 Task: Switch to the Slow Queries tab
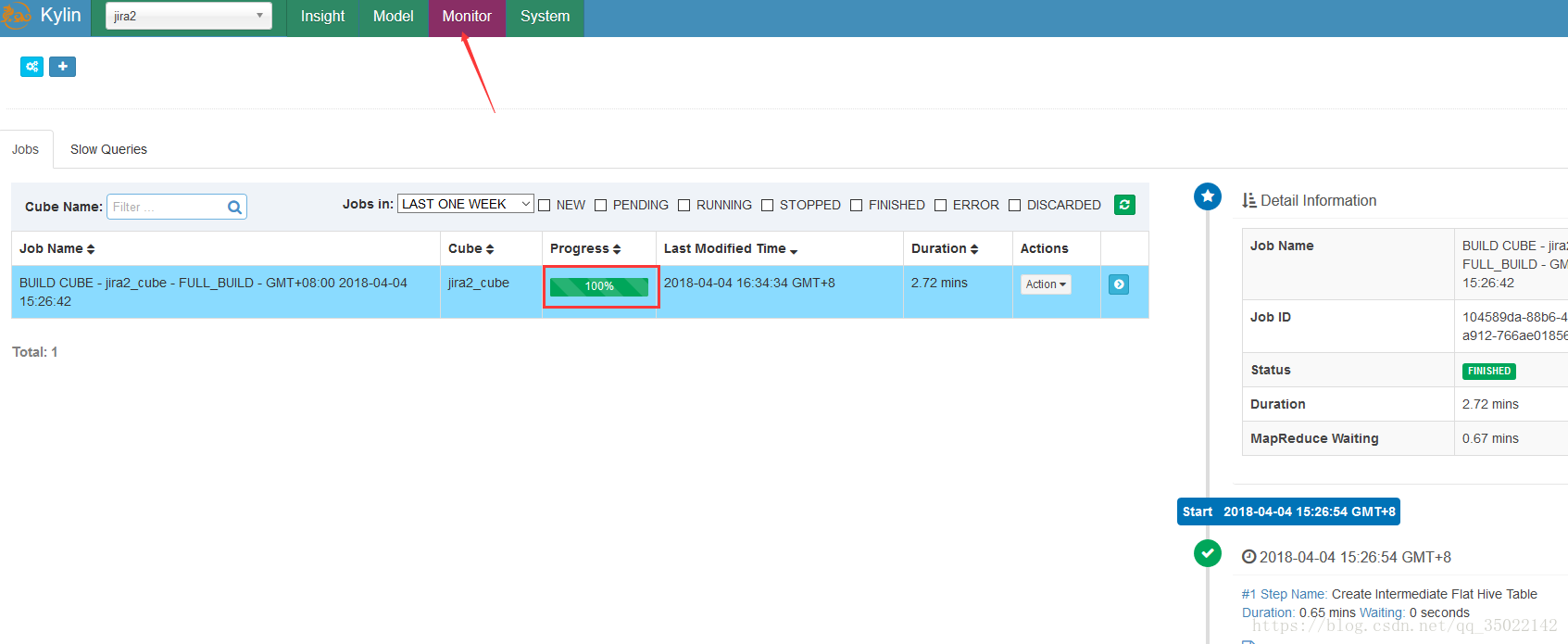(x=108, y=149)
